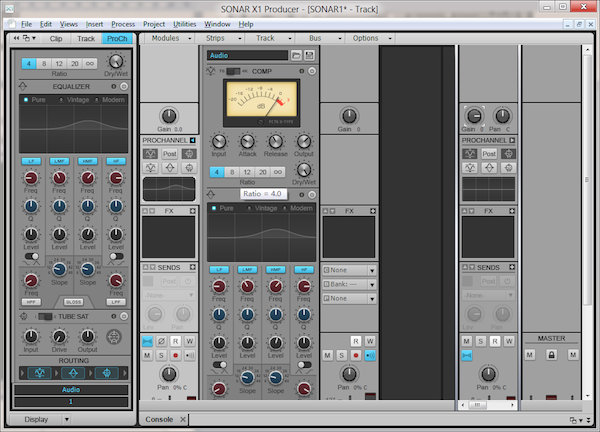Toggle input echo on first audio strip
The image size is (600, 432).
point(190,355)
